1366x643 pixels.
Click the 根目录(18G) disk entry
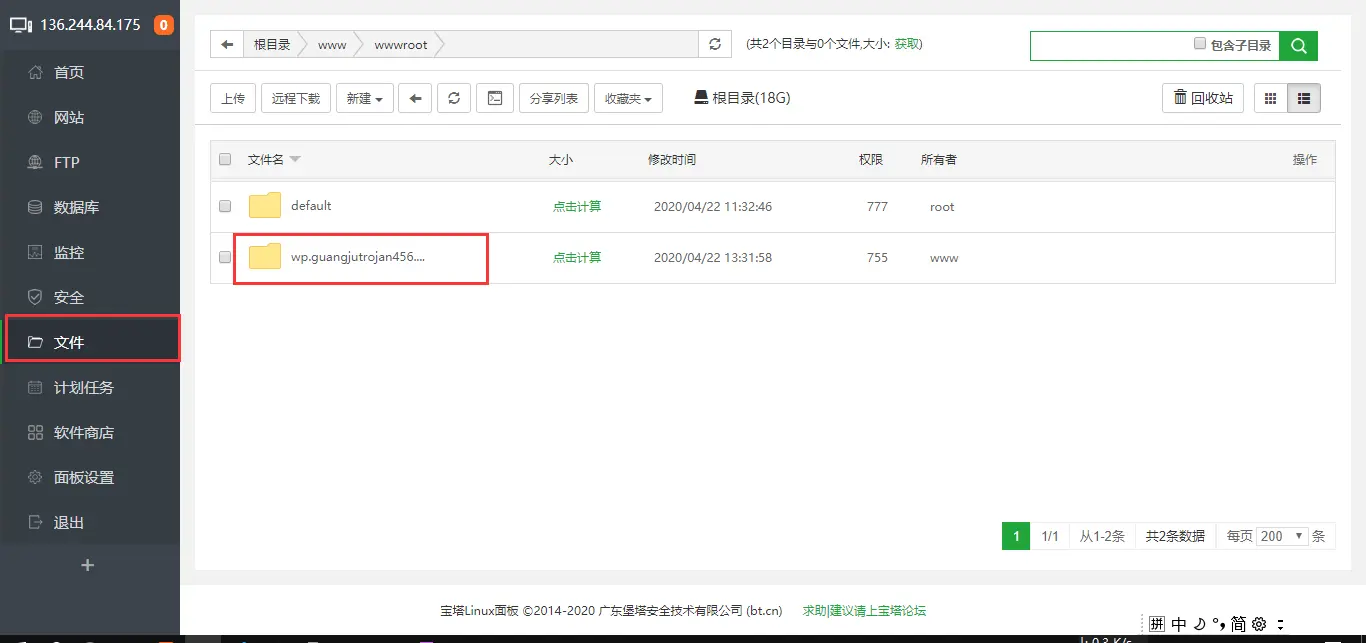pos(742,98)
